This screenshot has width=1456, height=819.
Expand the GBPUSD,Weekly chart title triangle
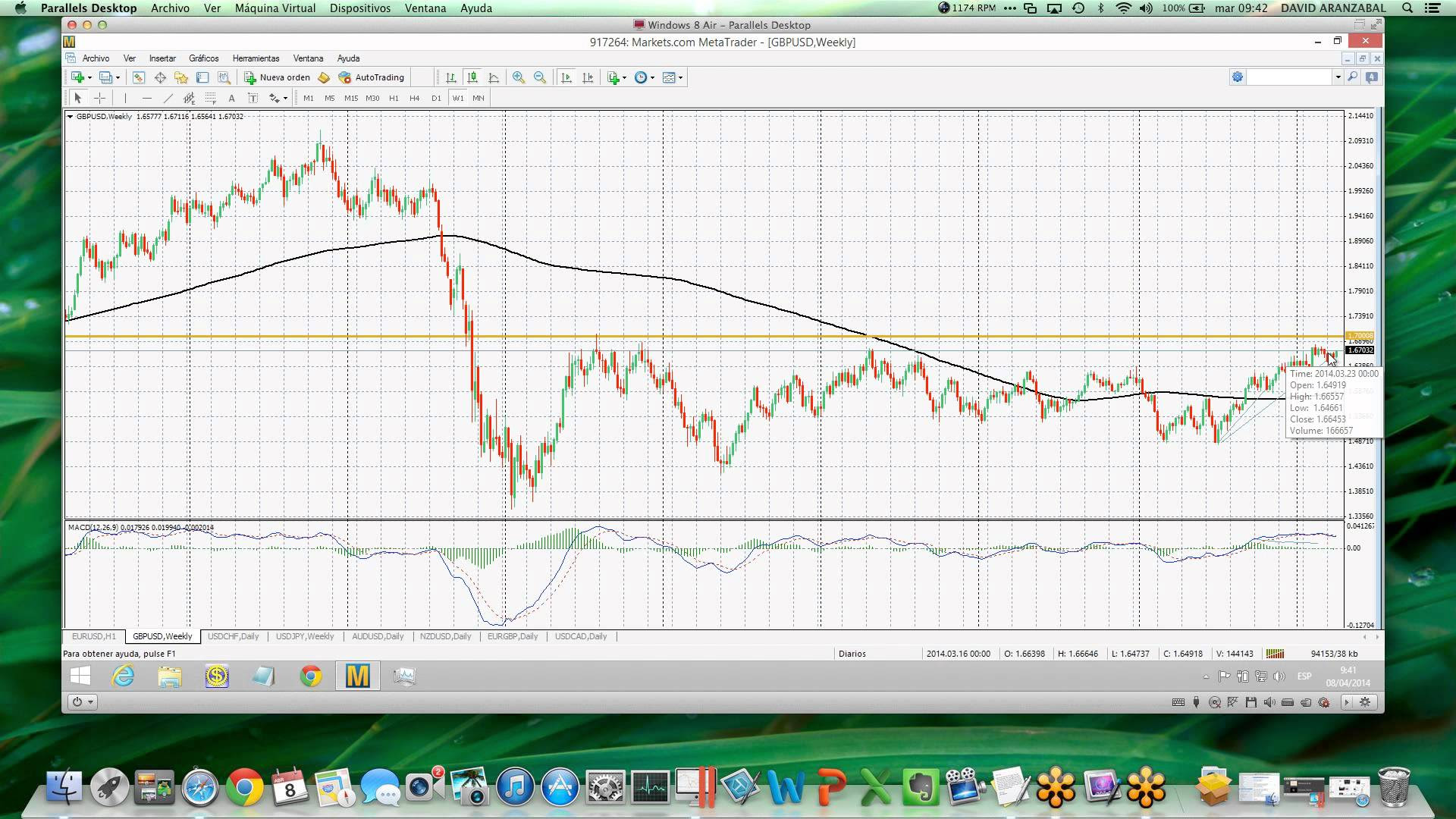70,117
